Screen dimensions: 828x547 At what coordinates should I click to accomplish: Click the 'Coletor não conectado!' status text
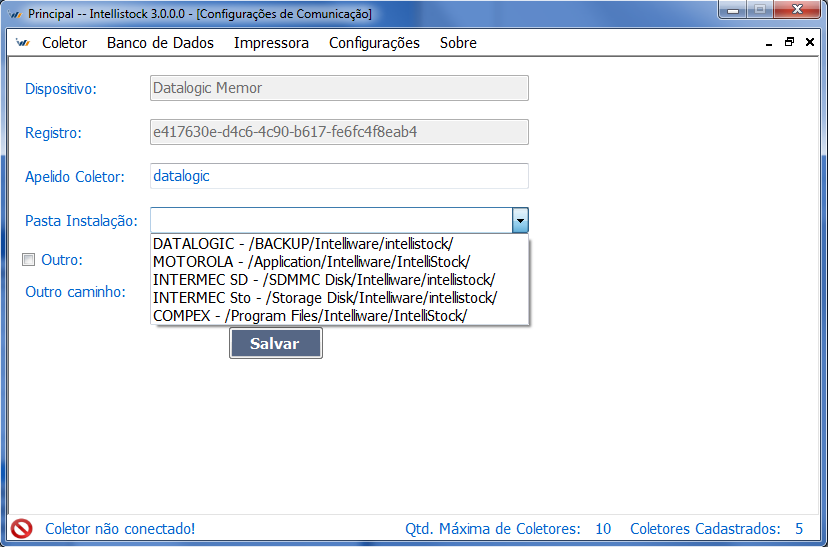(120, 529)
